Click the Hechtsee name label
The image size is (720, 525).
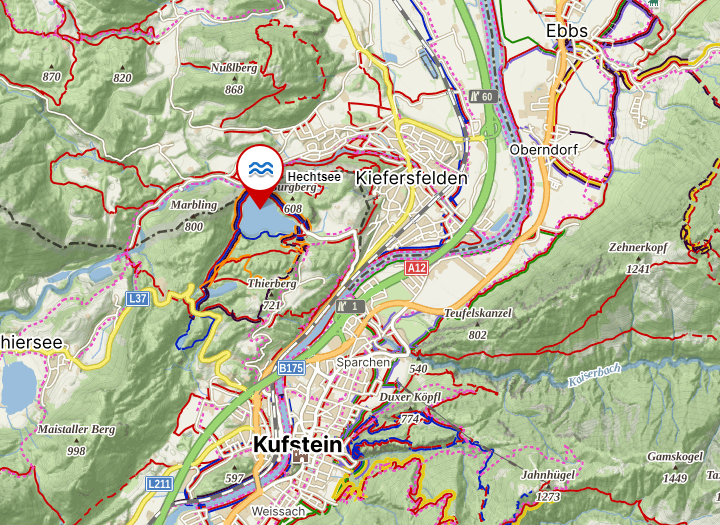coord(314,176)
